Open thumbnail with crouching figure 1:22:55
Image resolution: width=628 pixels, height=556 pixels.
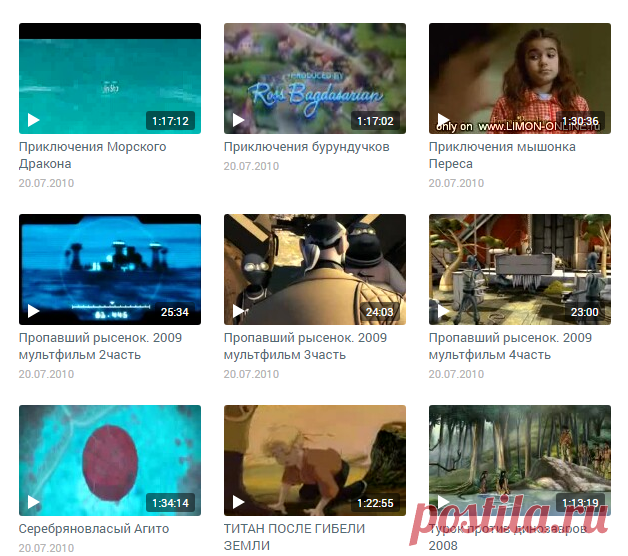coord(315,461)
